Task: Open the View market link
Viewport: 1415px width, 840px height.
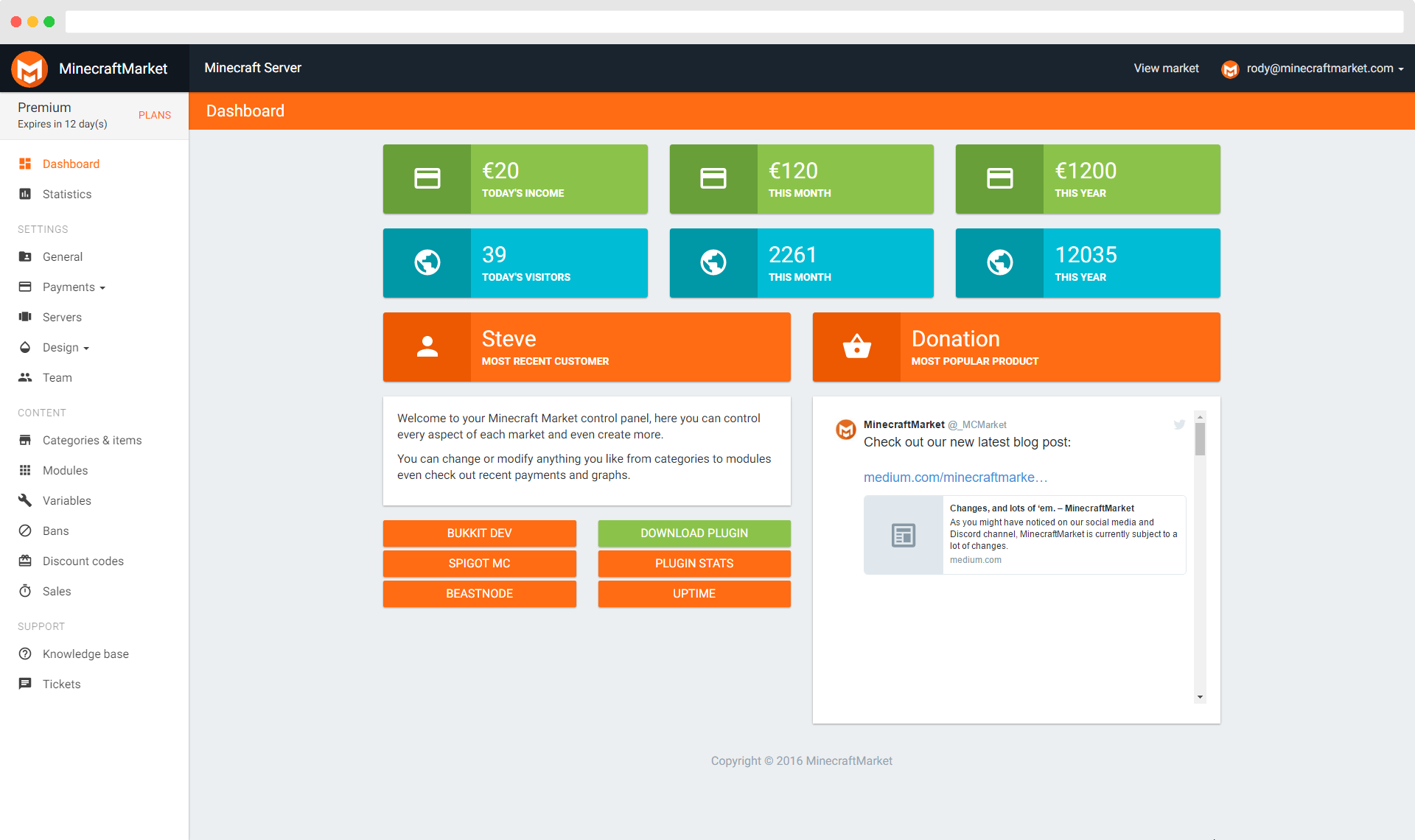Action: (x=1166, y=69)
